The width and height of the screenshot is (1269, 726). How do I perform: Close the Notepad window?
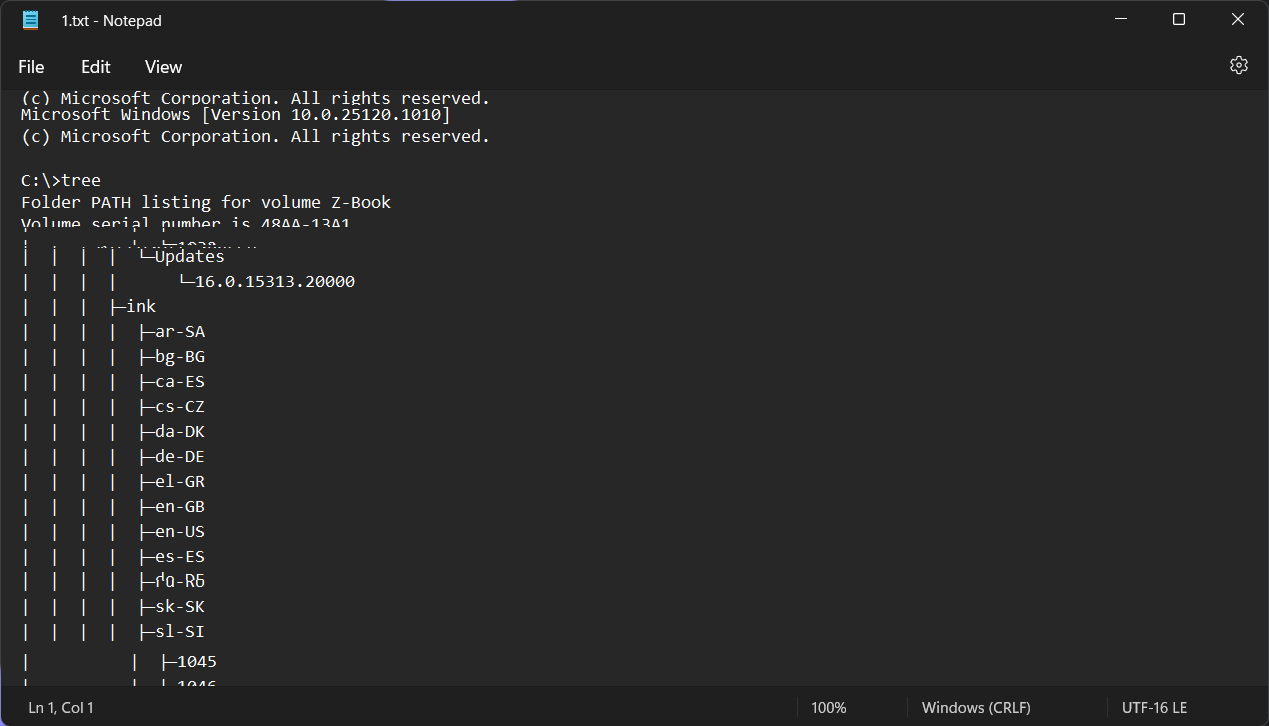coord(1238,20)
